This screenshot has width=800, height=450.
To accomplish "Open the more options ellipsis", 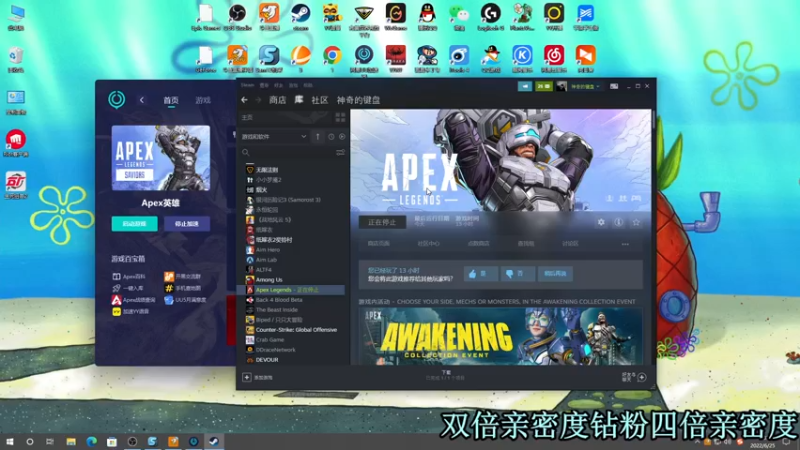I will [x=625, y=244].
